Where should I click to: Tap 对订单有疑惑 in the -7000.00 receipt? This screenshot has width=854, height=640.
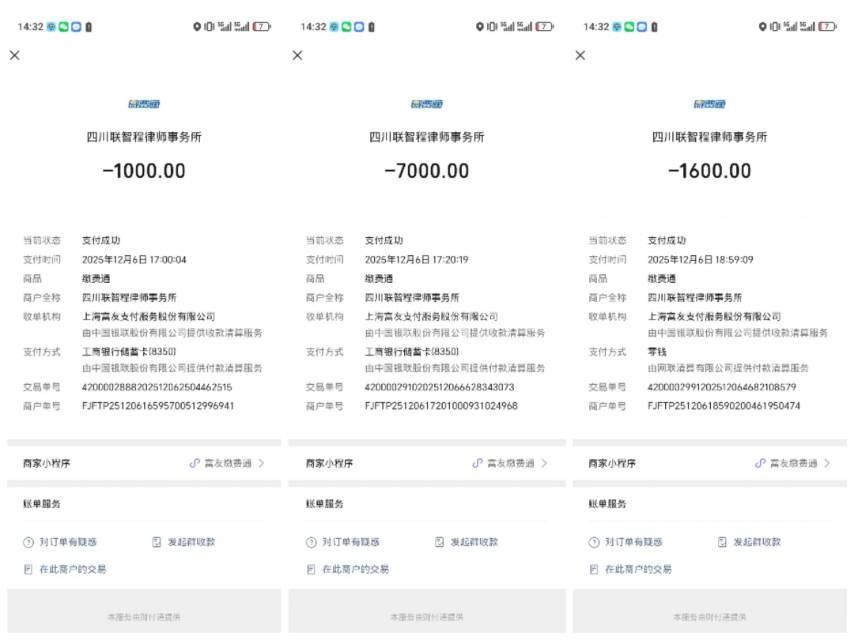(344, 542)
